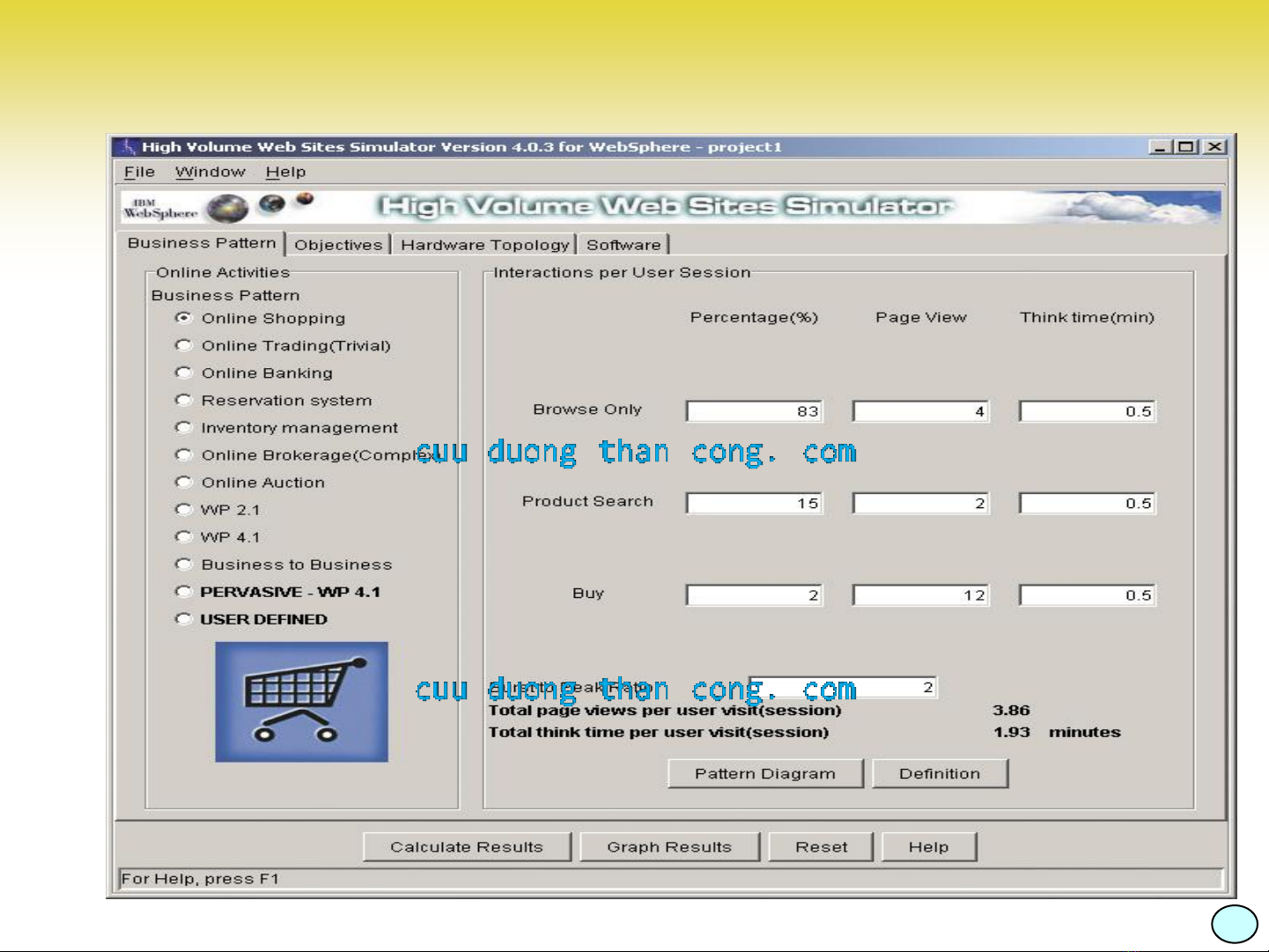Viewport: 1269px width, 952px height.
Task: Click the application icon in title bar
Action: (129, 146)
